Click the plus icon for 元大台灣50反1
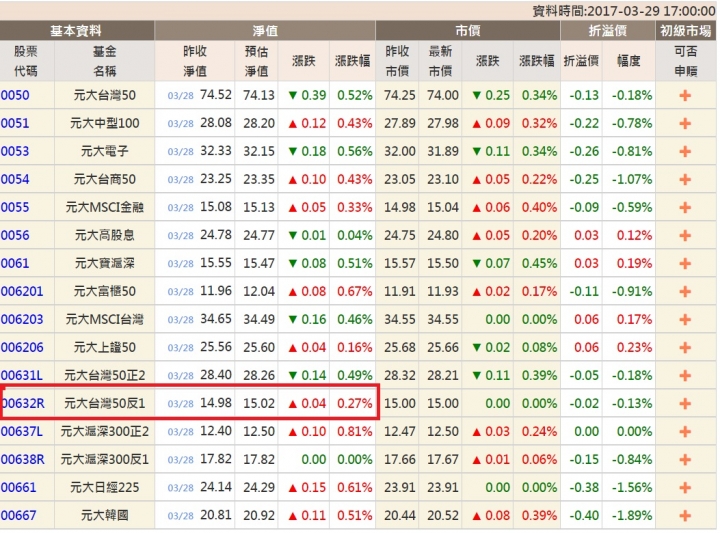Image resolution: width=720 pixels, height=533 pixels. pos(685,404)
